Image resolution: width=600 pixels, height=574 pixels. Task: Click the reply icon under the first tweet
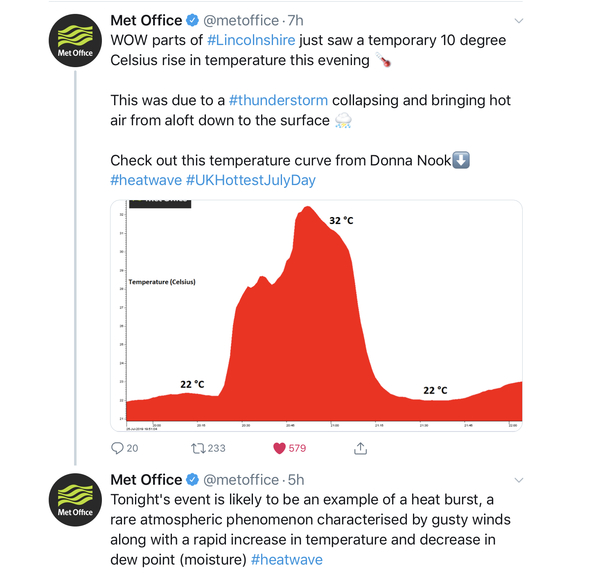coord(117,449)
